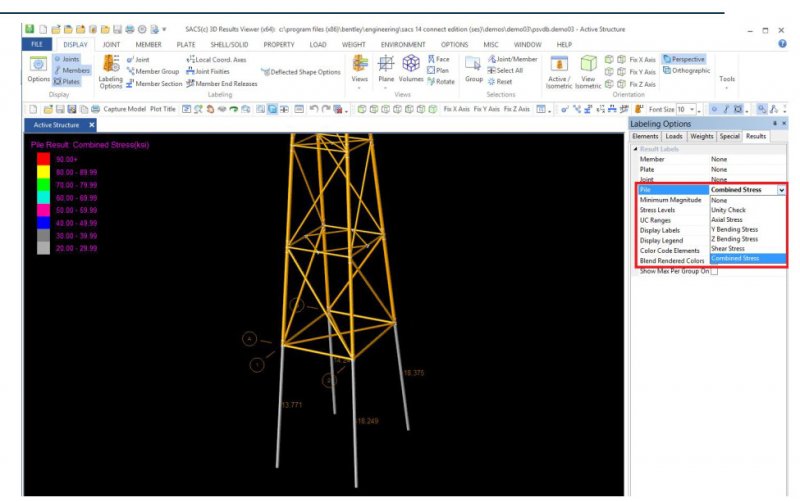Show Local Coord. Axes labels
Viewport: 800px width, 502px height.
(x=216, y=60)
